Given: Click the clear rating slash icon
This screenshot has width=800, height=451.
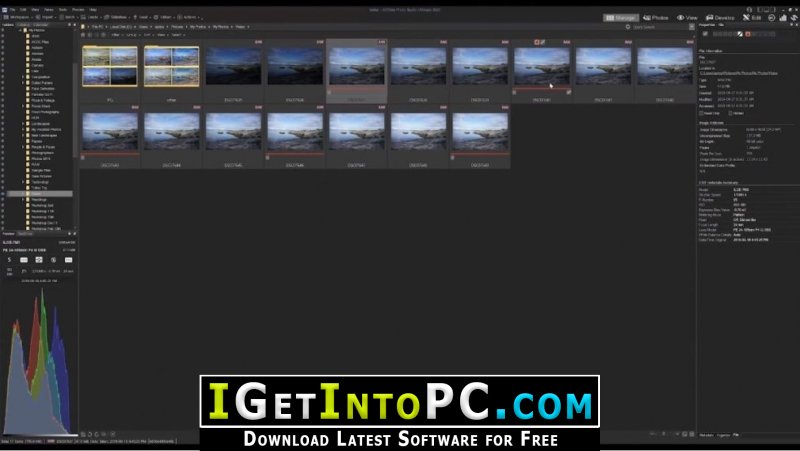Looking at the screenshot, I should [x=740, y=34].
